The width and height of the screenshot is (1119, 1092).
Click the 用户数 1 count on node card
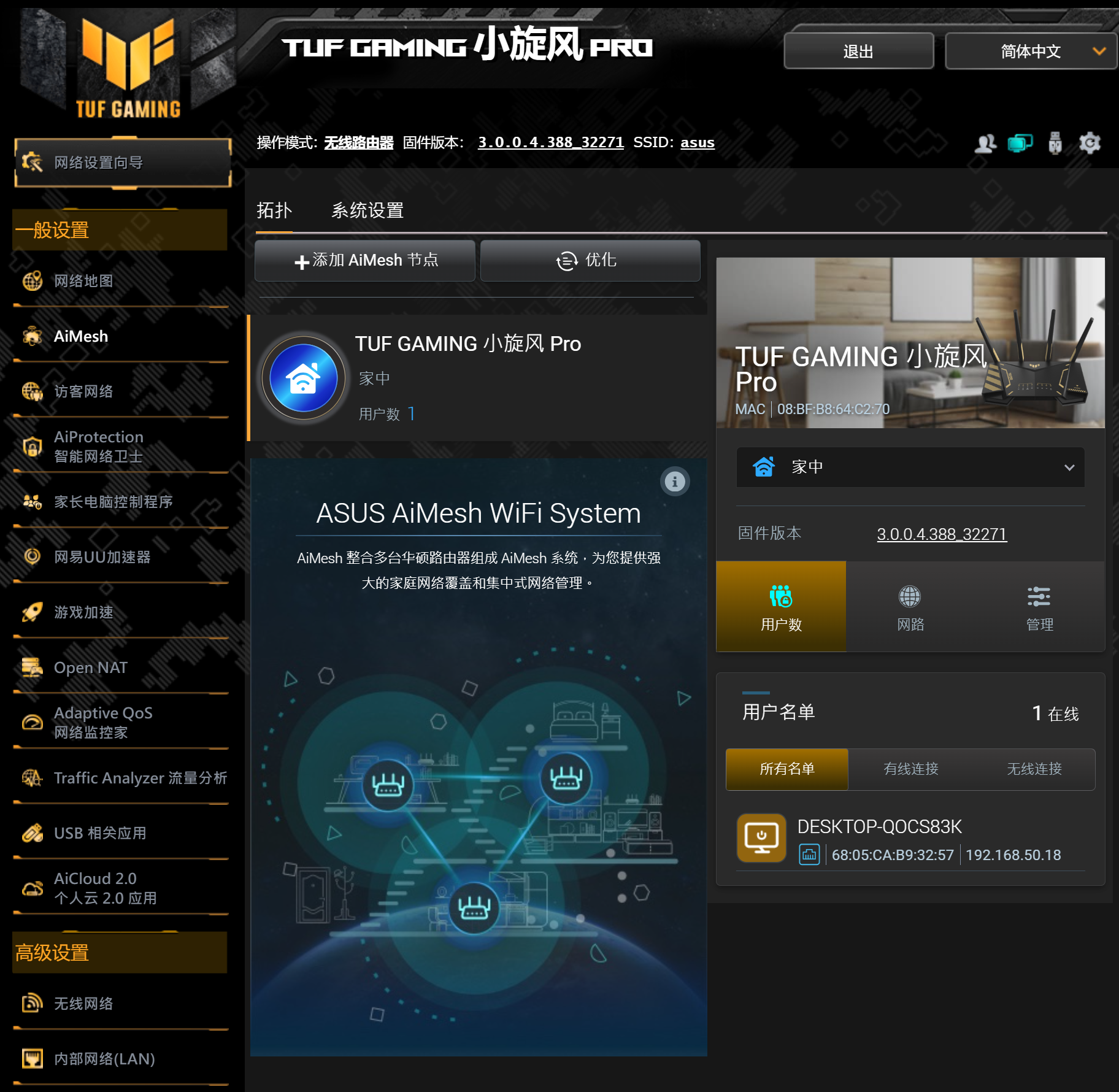387,414
